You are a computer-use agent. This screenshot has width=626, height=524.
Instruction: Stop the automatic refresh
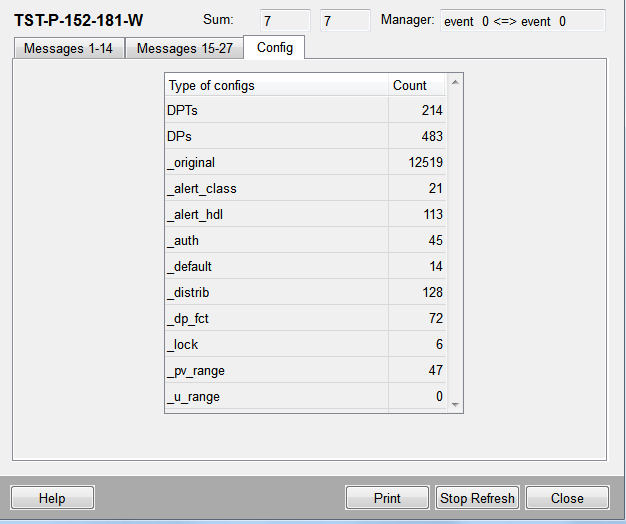[x=478, y=498]
